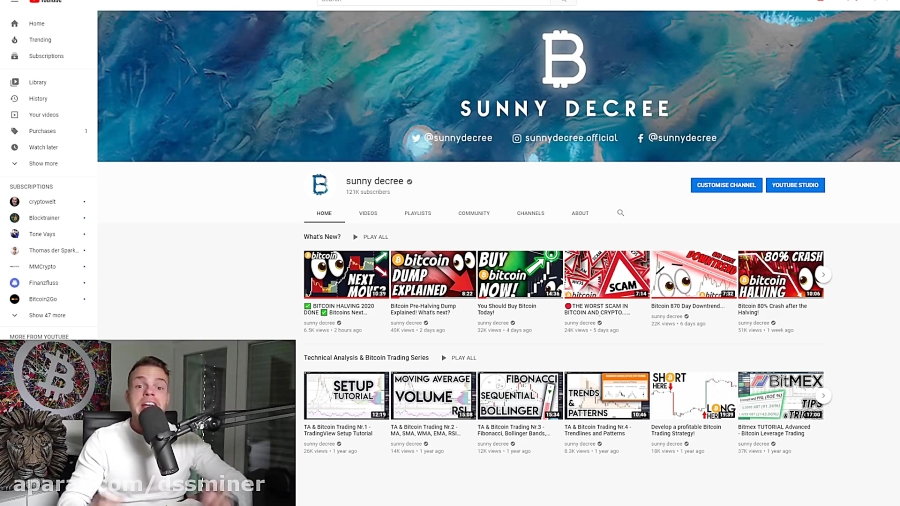Click title Bitcoin Pre-Halving Dump Explained

(x=424, y=309)
